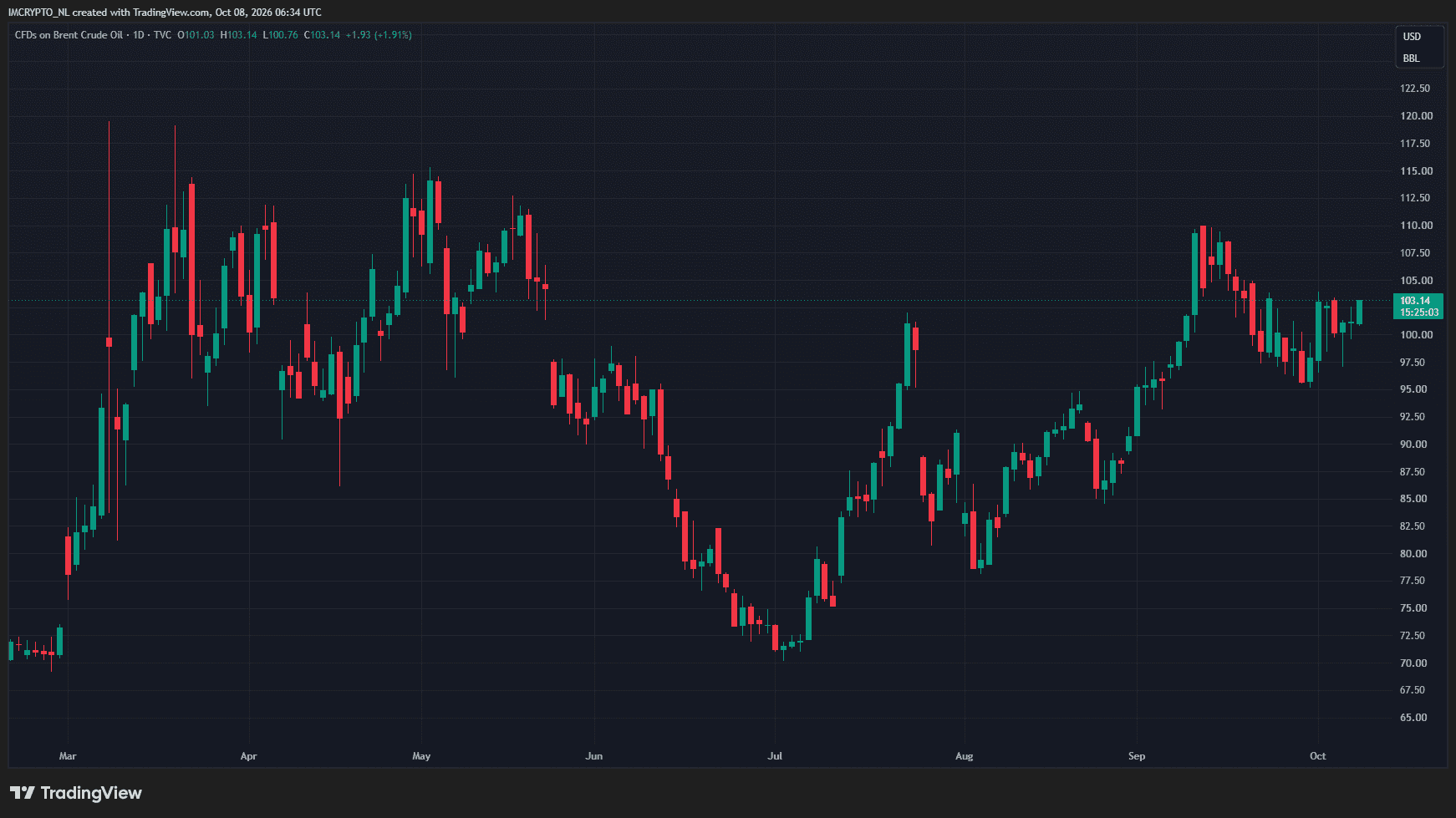Click the 112.50 price axis label
The width and height of the screenshot is (1456, 818).
click(1415, 198)
